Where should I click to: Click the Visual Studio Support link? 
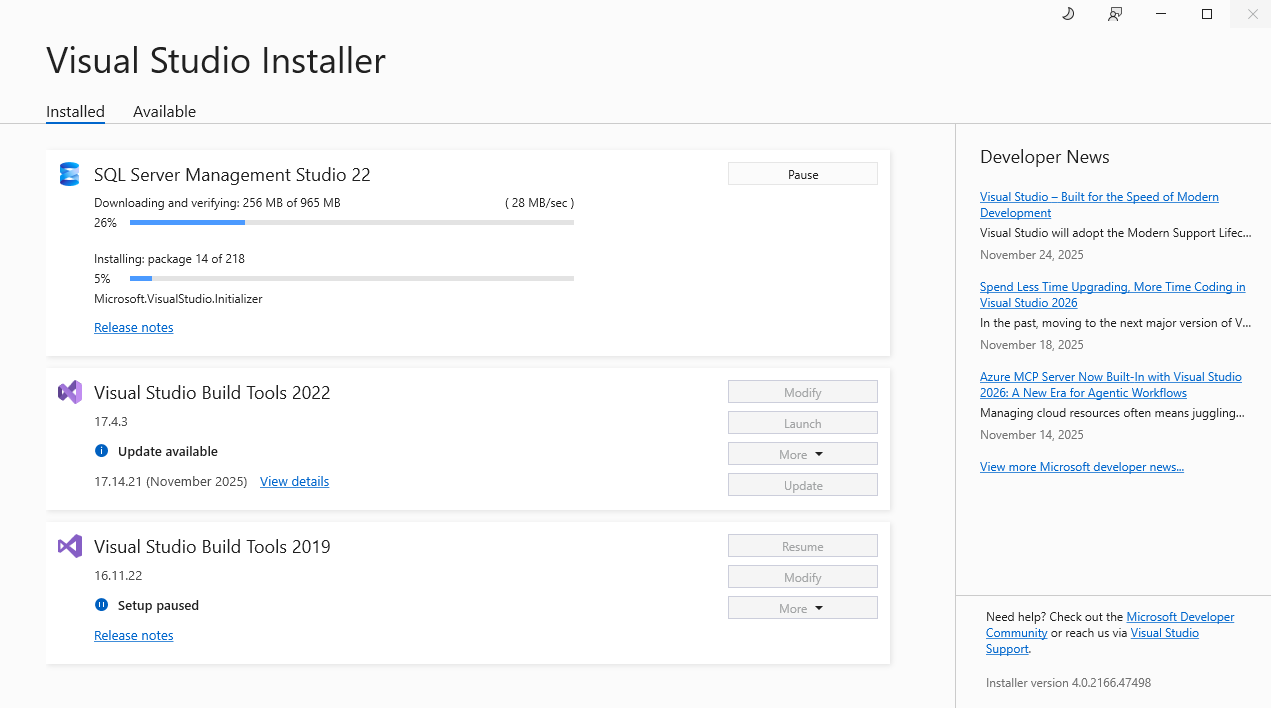click(x=1164, y=632)
